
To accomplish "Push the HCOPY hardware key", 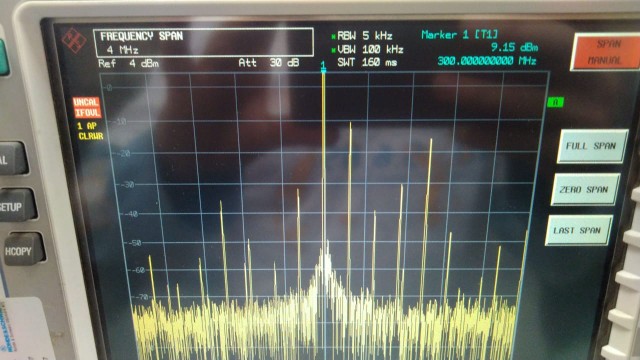I will click(21, 251).
